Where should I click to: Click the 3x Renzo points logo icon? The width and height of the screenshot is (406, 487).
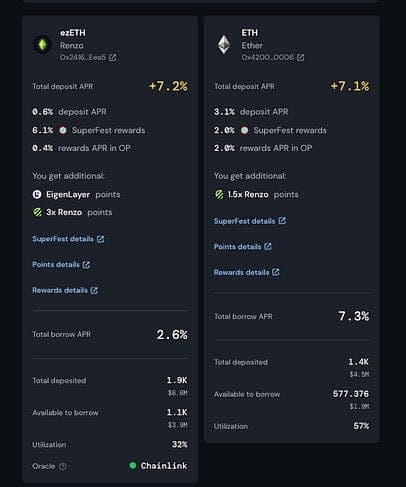pos(38,212)
